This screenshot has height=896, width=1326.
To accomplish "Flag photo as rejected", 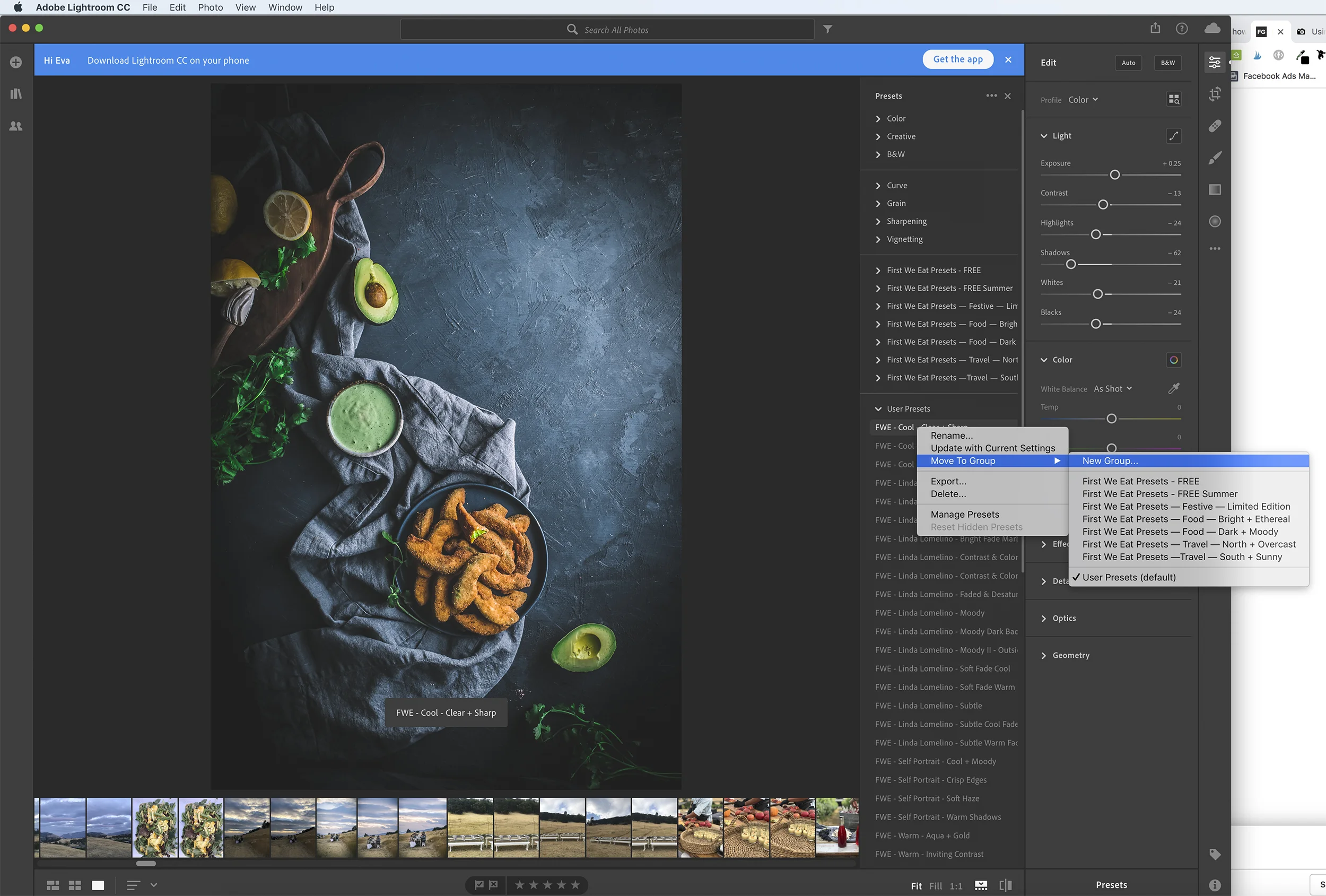I will point(494,885).
